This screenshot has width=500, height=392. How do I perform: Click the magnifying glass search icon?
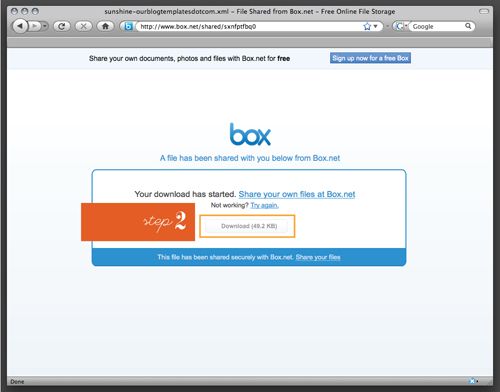(468, 26)
